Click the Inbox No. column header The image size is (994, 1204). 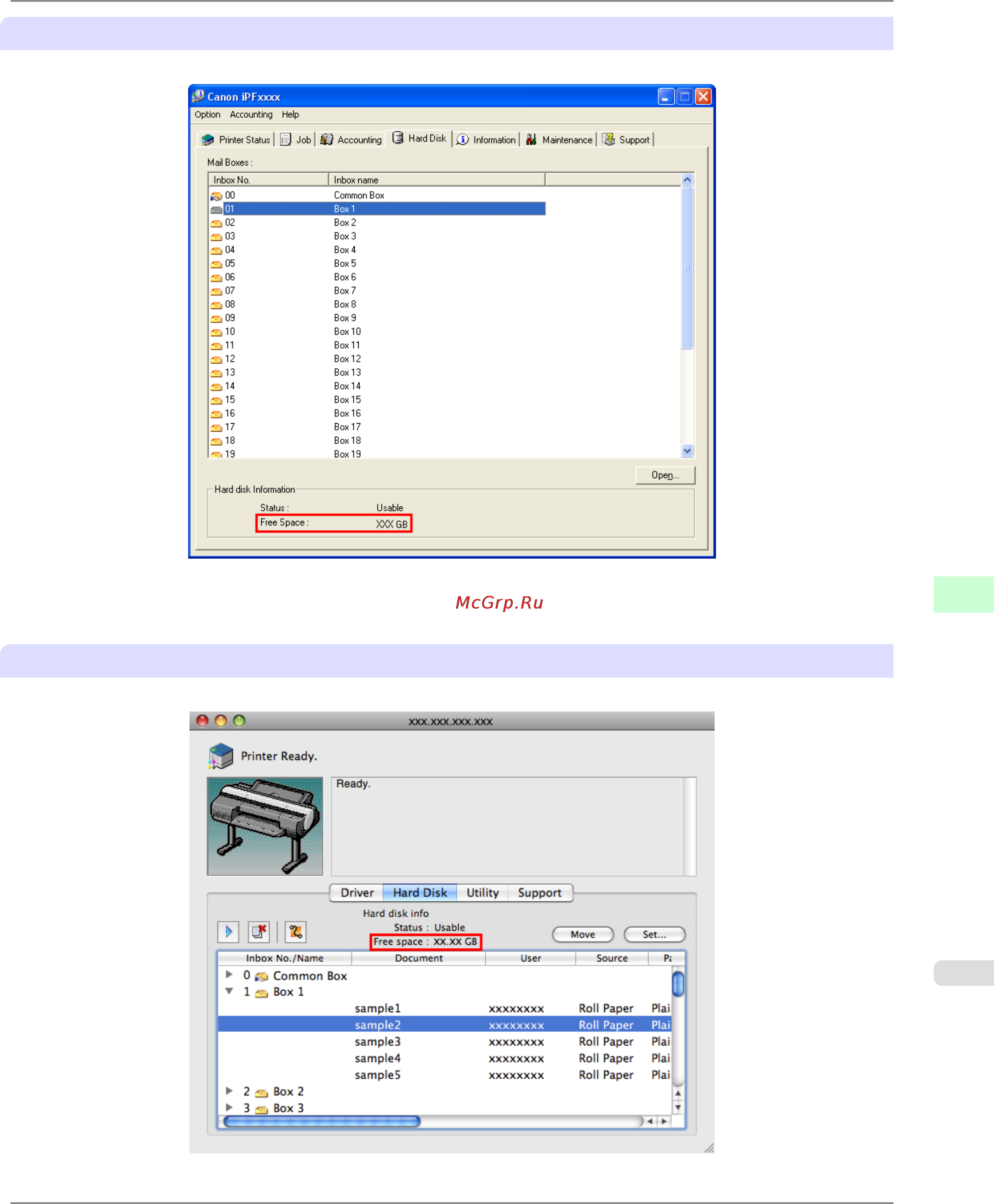pyautogui.click(x=269, y=180)
